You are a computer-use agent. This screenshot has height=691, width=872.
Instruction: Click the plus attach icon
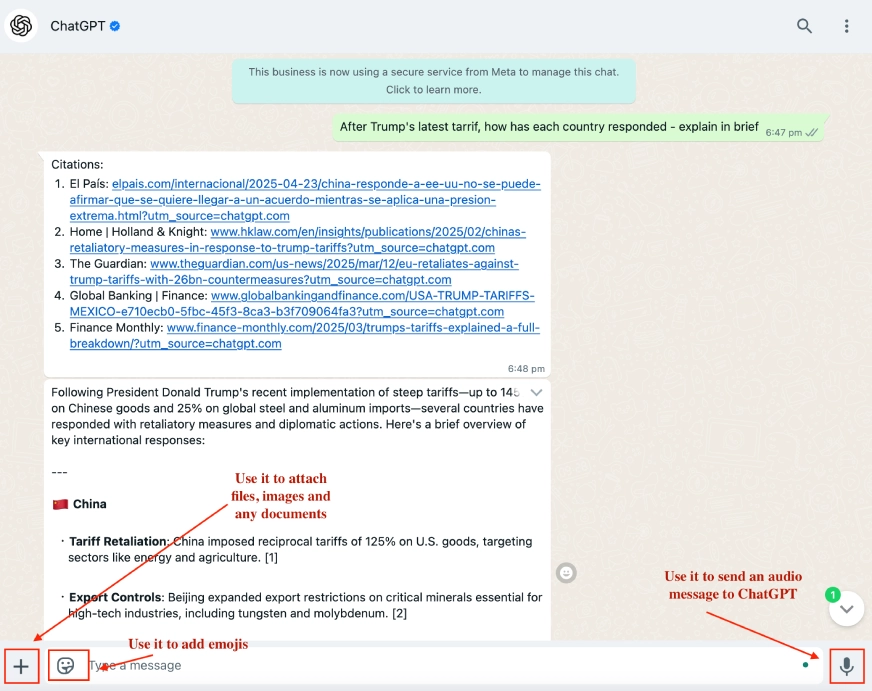[x=21, y=666]
